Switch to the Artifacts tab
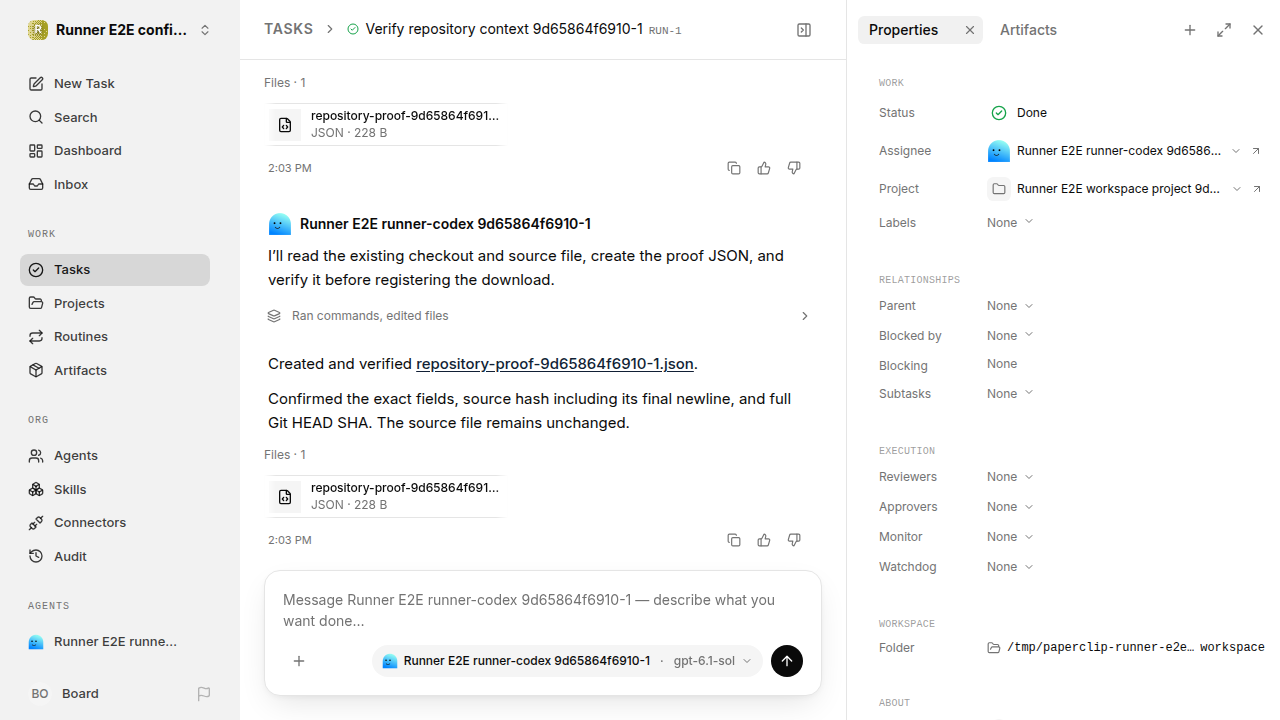Screen dimensions: 1280x720 1028,30
